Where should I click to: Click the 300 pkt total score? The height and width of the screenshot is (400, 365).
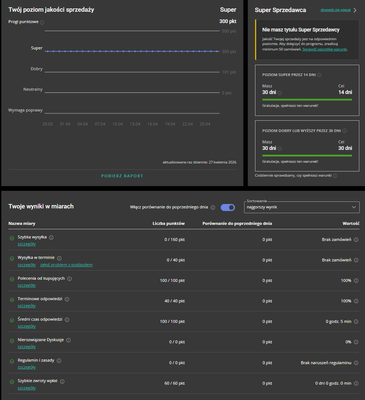(228, 21)
